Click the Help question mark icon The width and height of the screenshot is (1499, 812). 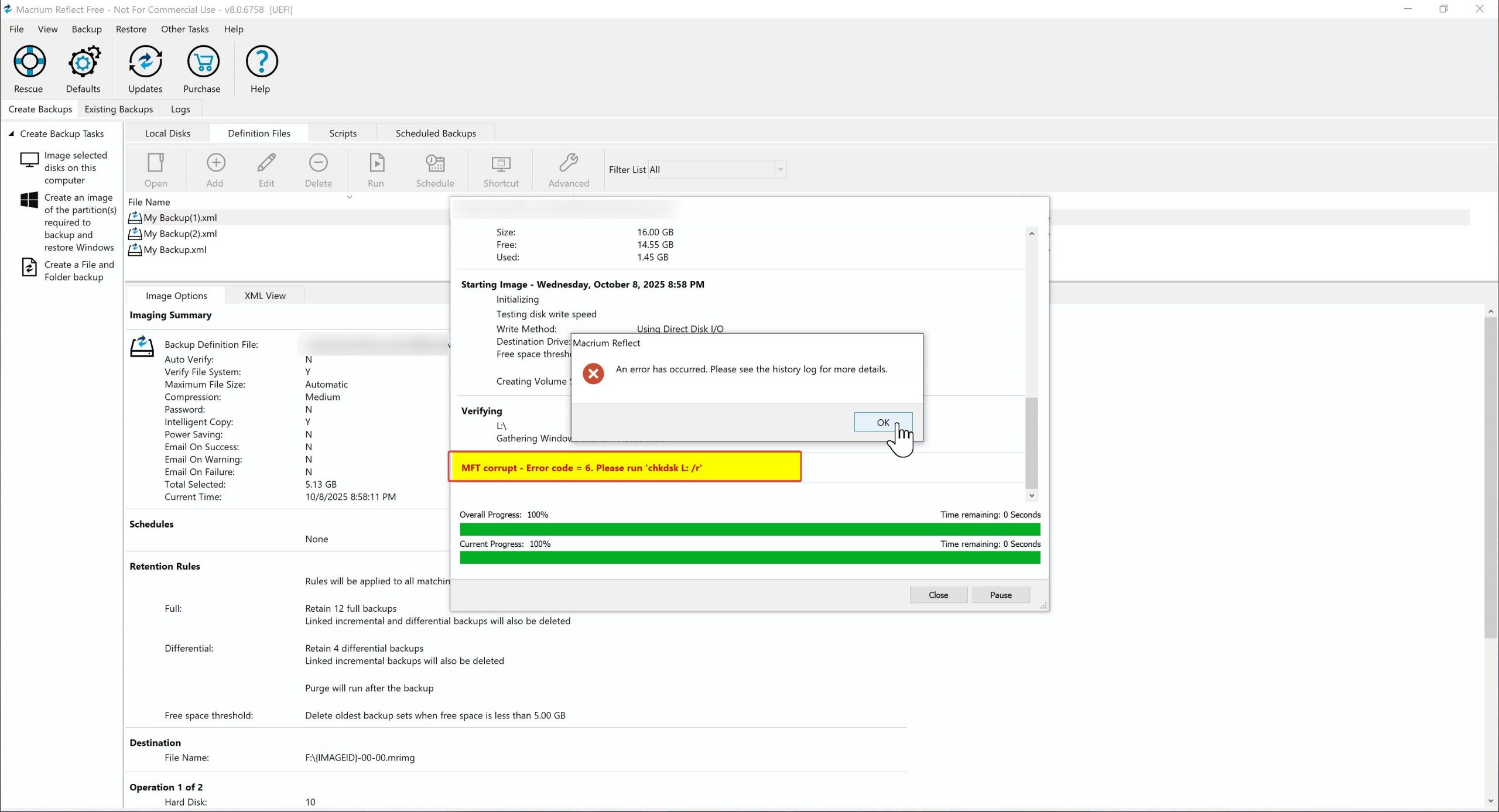click(x=261, y=62)
